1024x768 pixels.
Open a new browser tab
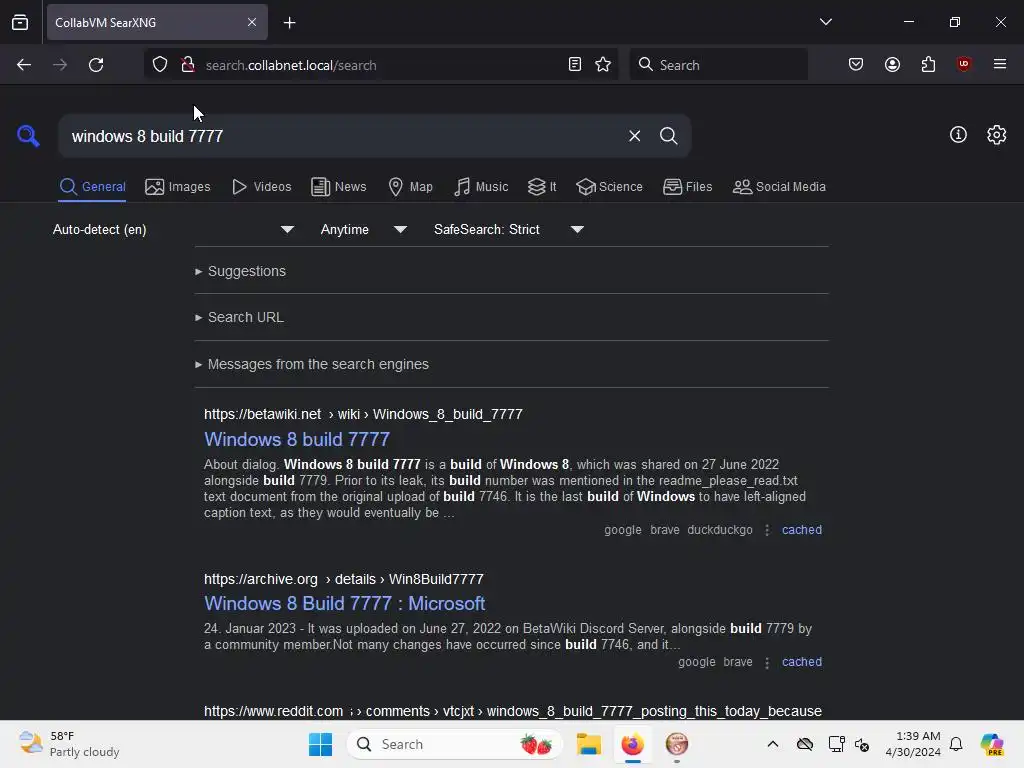(x=289, y=23)
